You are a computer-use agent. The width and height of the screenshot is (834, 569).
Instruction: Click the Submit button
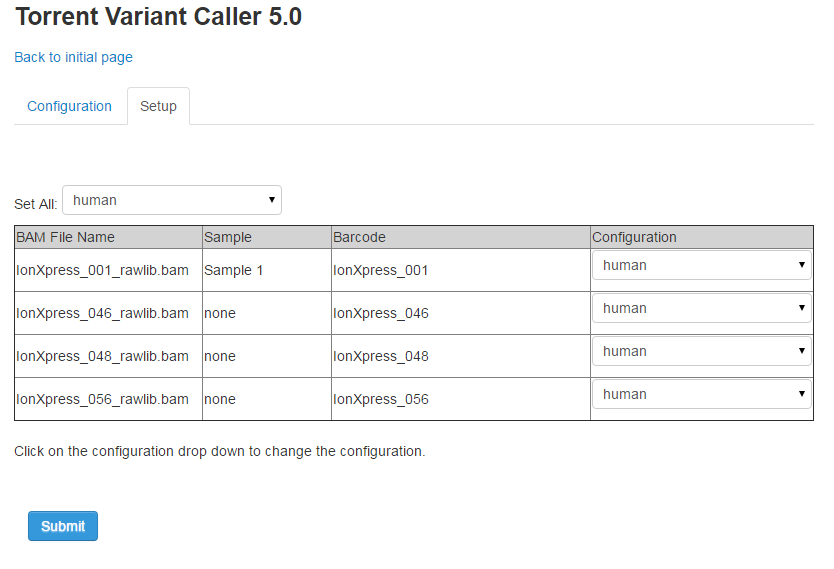(63, 526)
